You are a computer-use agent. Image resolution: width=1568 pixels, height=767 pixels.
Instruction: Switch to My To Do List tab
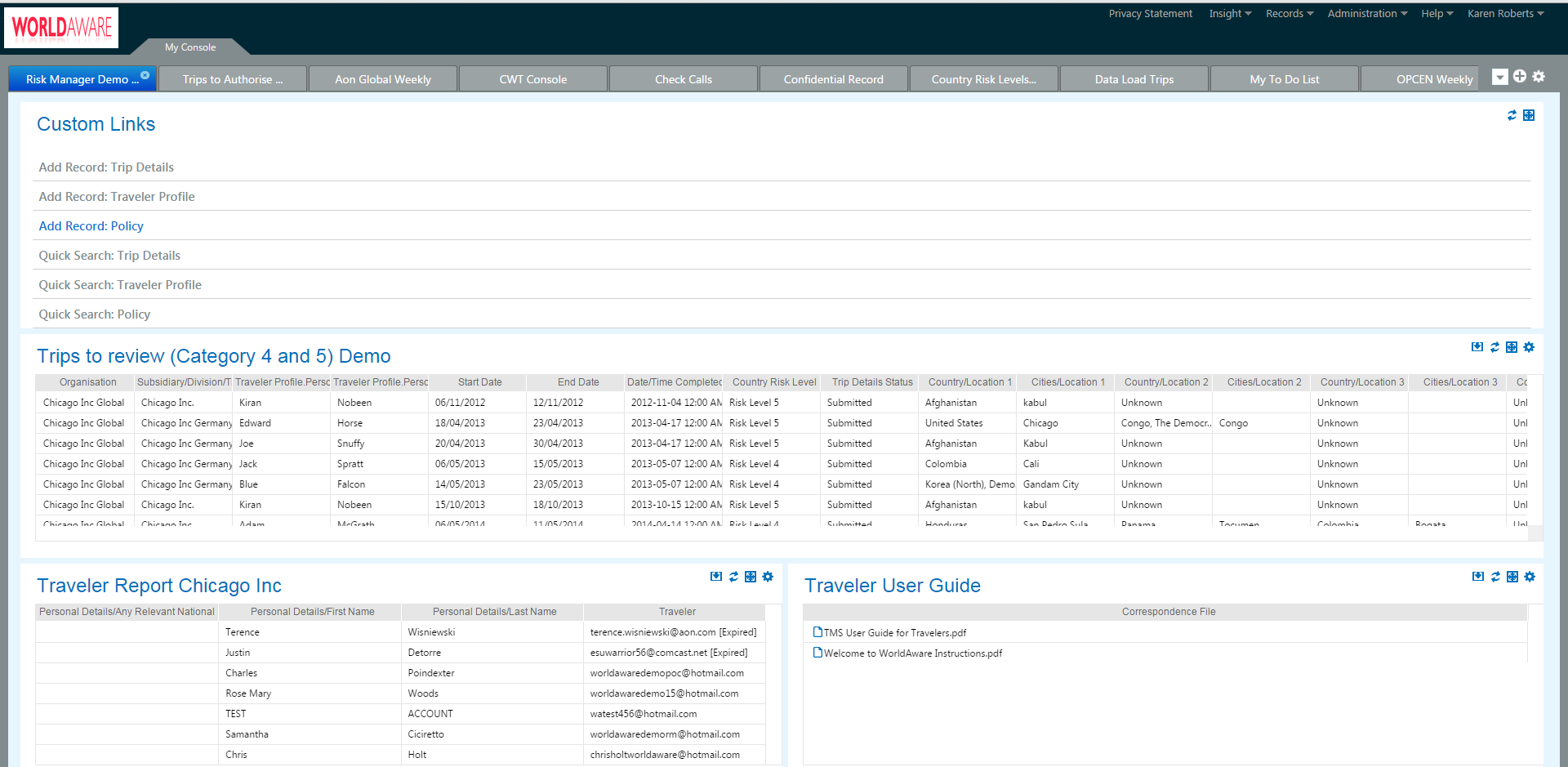(x=1285, y=79)
